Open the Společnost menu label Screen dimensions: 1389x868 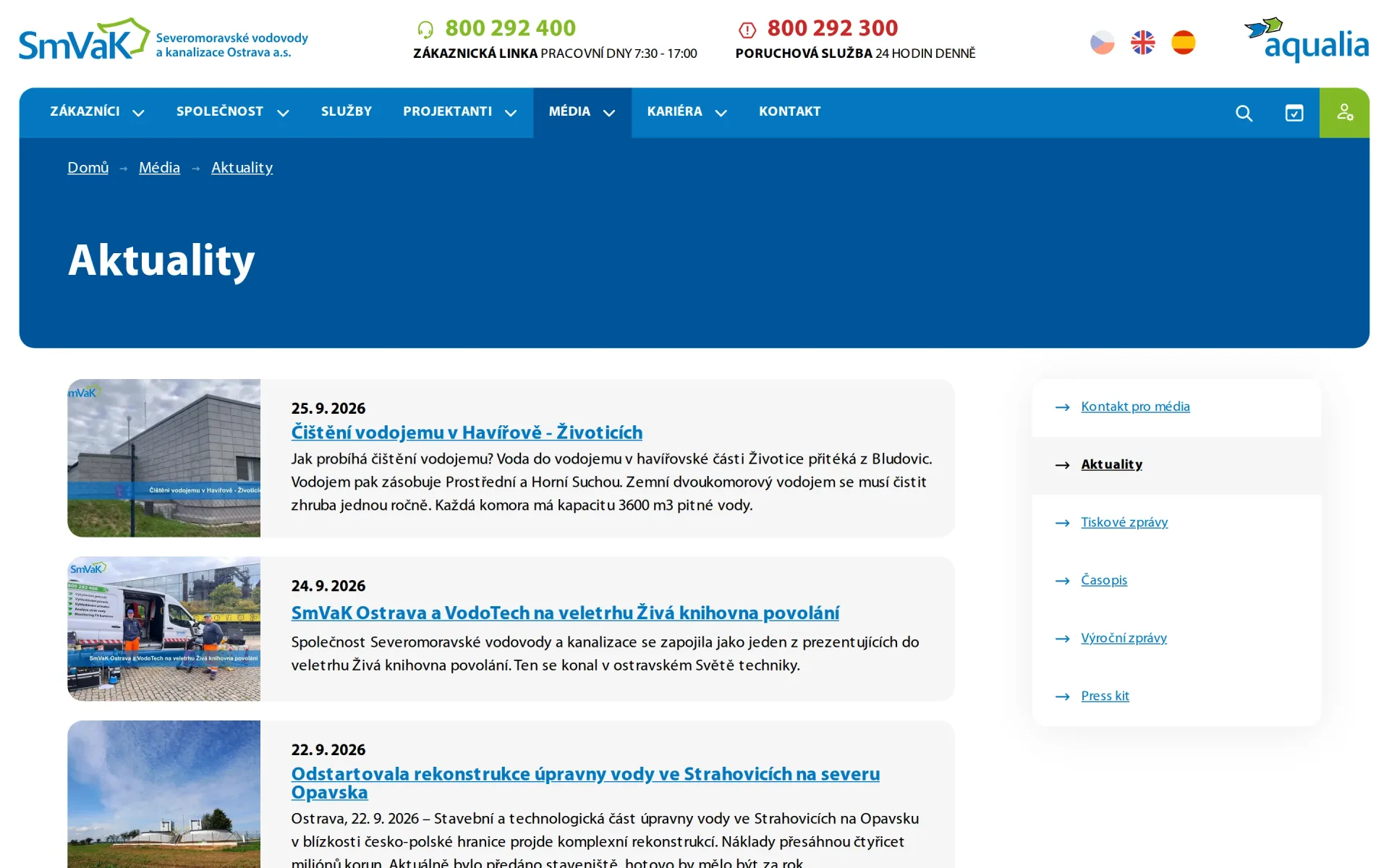[220, 111]
